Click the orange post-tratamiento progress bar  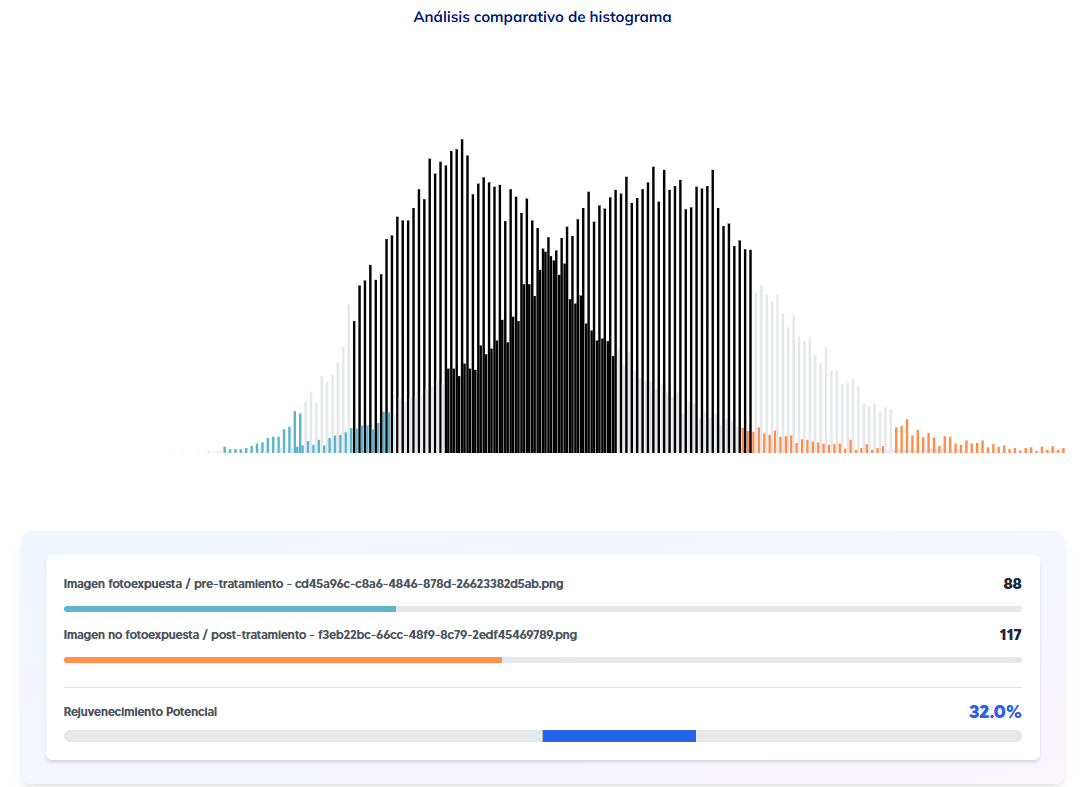pyautogui.click(x=282, y=660)
